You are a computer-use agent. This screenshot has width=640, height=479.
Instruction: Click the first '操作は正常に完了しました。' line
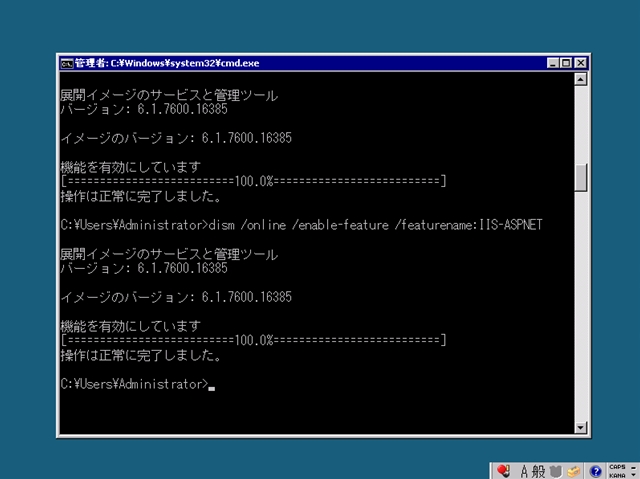[141, 196]
